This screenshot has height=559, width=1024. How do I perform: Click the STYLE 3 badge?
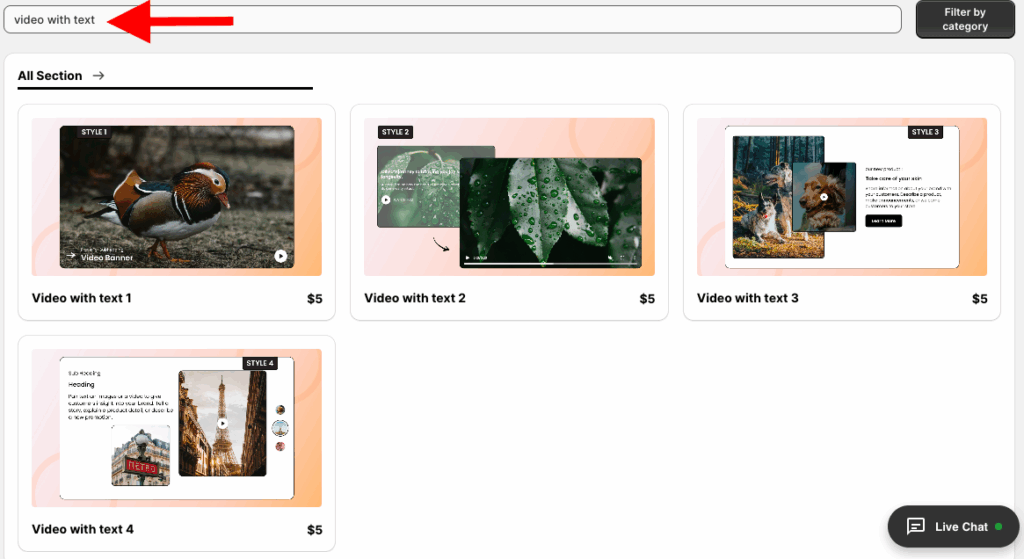pos(925,132)
